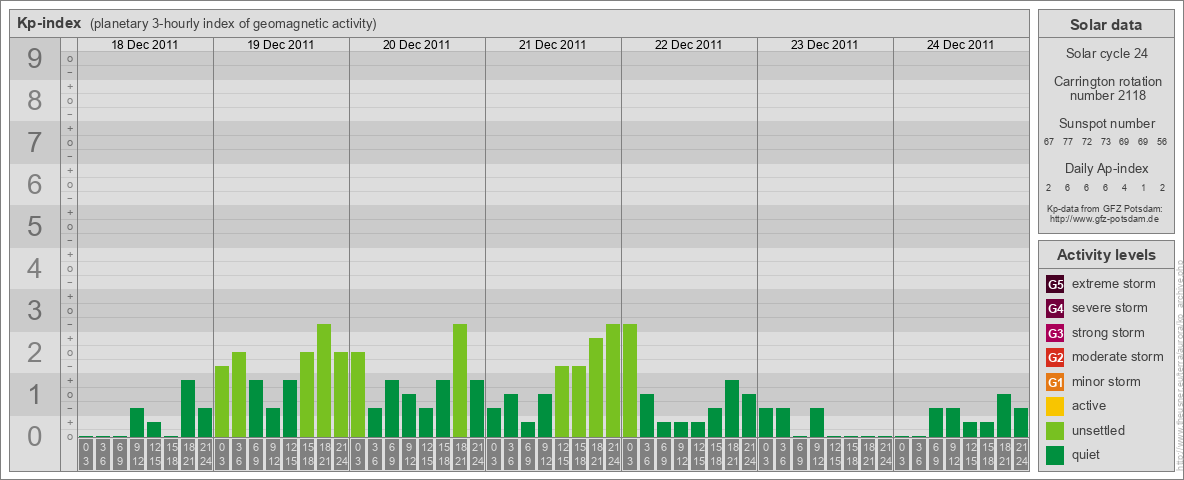Image resolution: width=1184 pixels, height=480 pixels.
Task: Click the 12-15 hour label under 21 Dec
Action: point(562,454)
